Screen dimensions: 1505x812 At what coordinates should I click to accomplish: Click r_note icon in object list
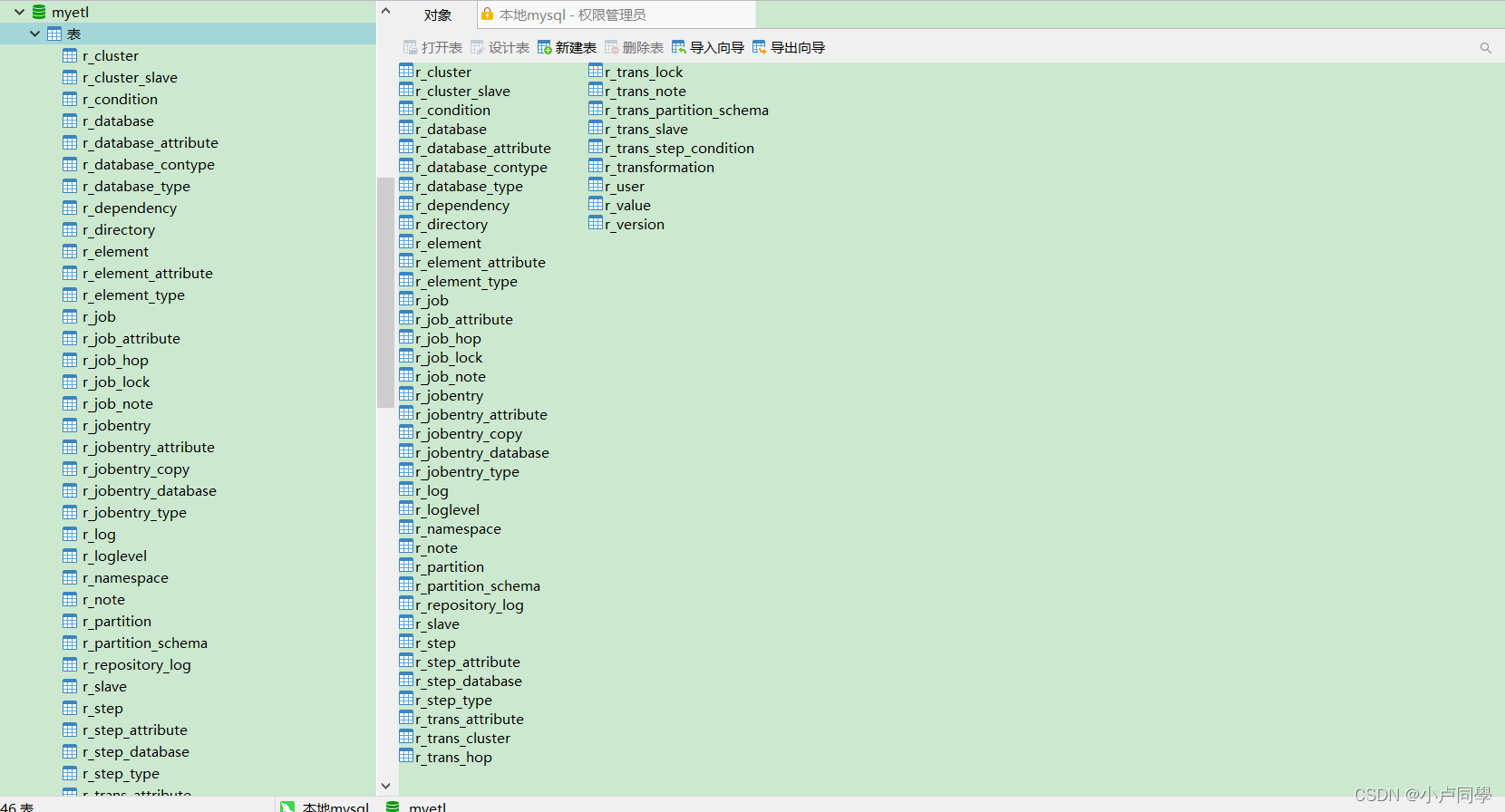coord(406,546)
